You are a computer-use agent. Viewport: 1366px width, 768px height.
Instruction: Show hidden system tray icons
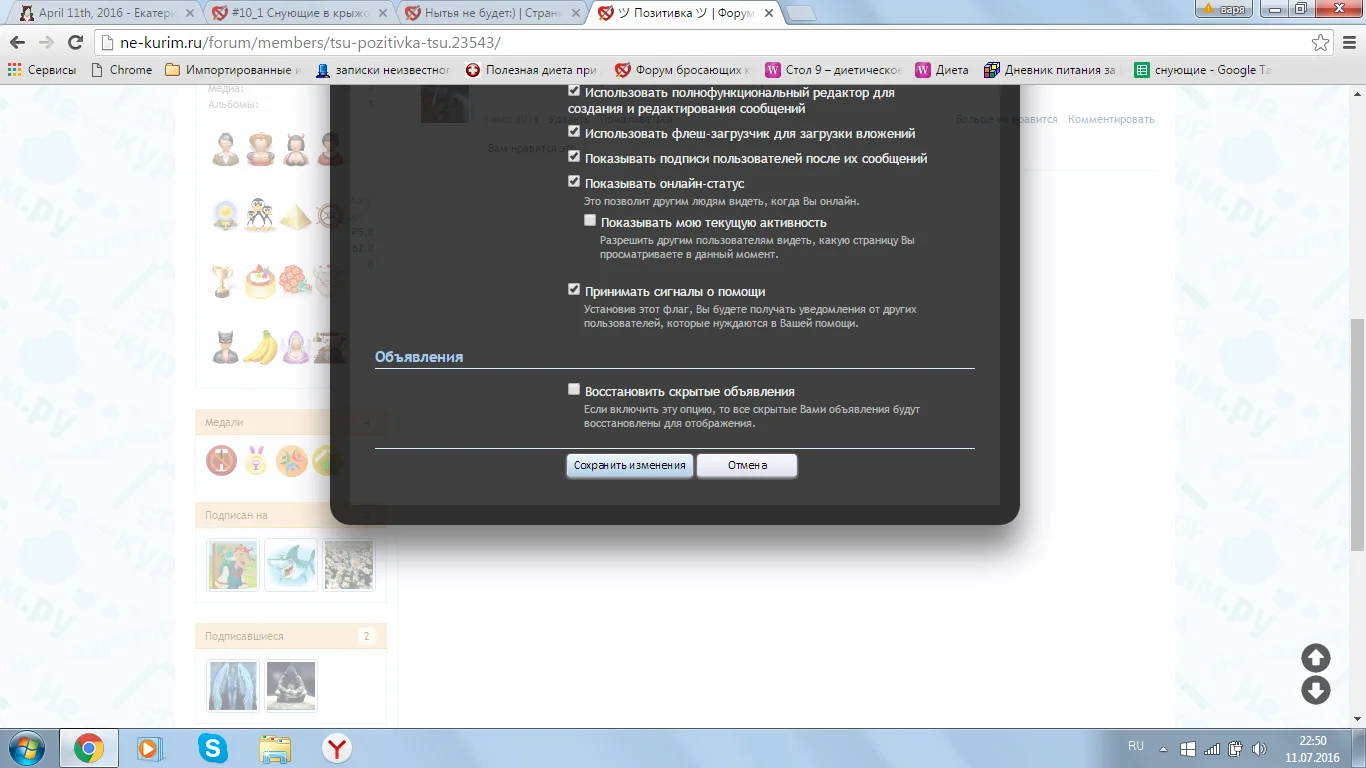1163,748
